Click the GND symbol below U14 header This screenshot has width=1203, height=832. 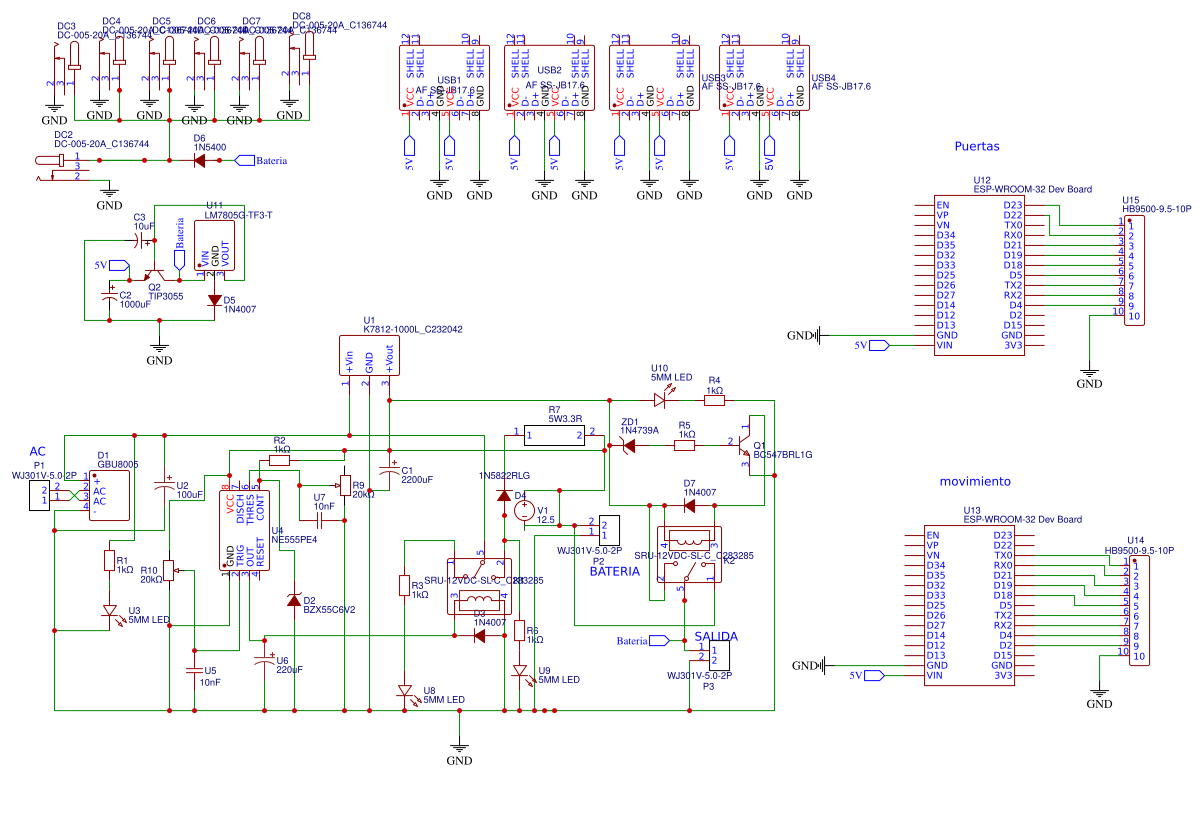tap(1099, 696)
